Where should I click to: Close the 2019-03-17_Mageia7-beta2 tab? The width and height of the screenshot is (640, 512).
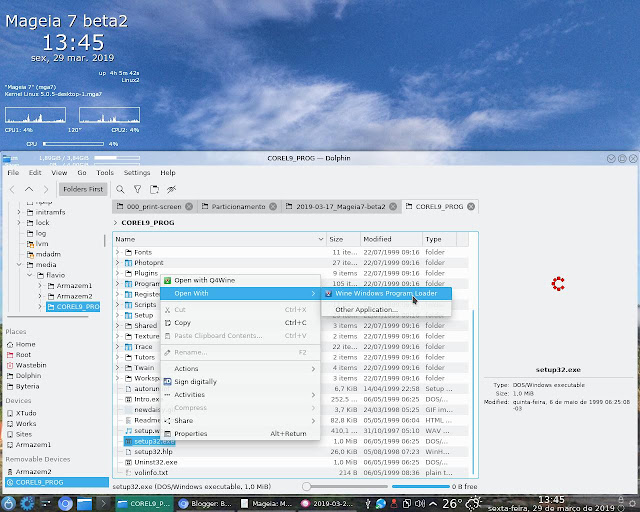(393, 207)
